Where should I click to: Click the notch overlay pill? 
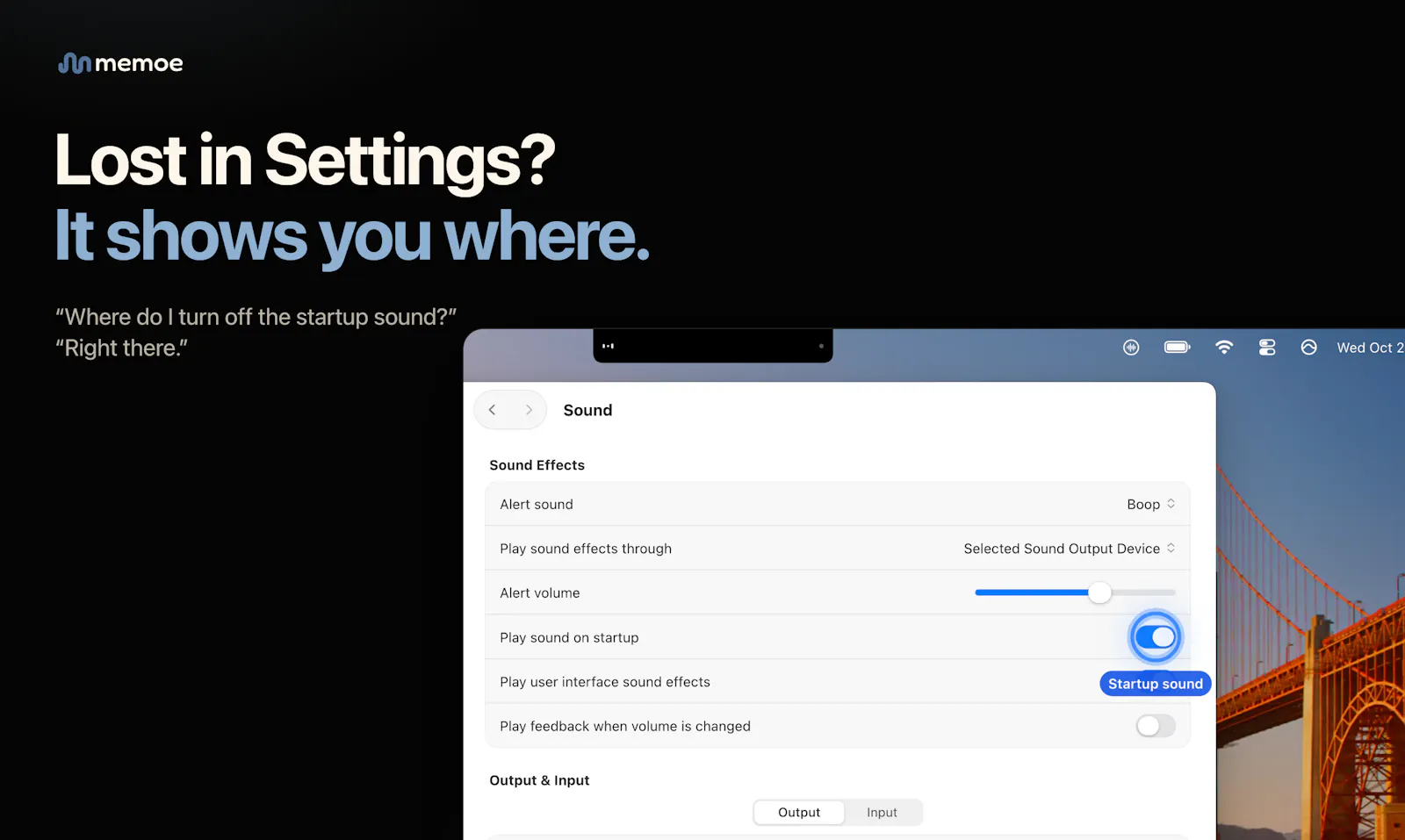point(713,346)
